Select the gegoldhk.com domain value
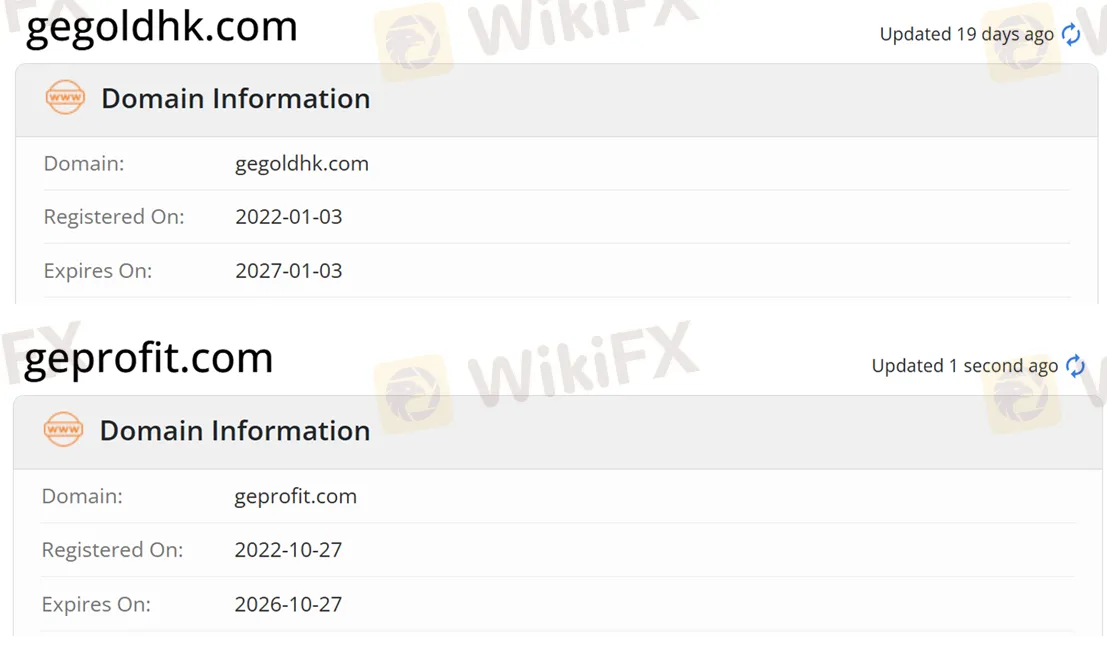Image resolution: width=1107 pixels, height=646 pixels. click(x=302, y=164)
